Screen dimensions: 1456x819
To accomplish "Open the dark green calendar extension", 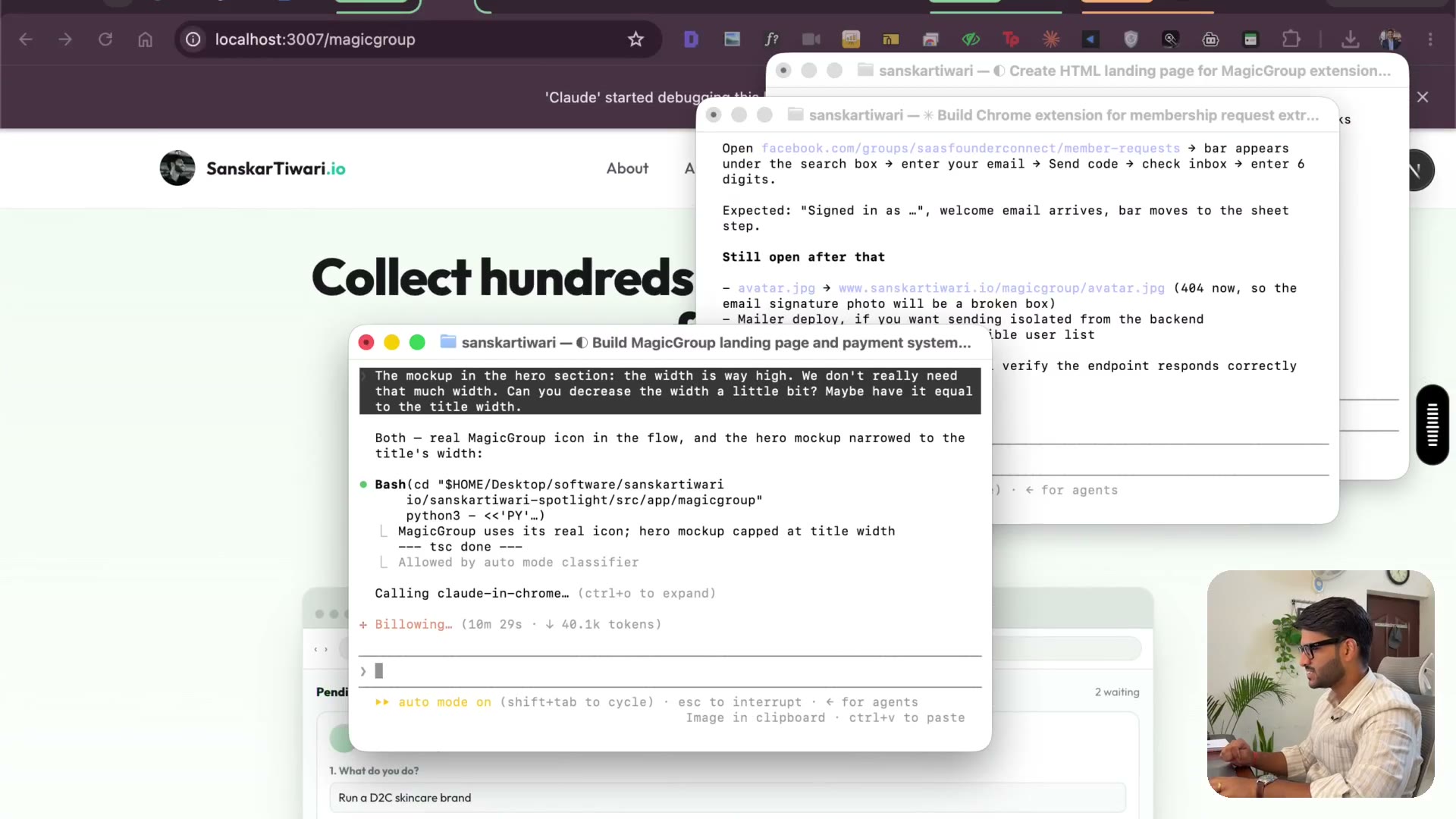I will pyautogui.click(x=1250, y=39).
